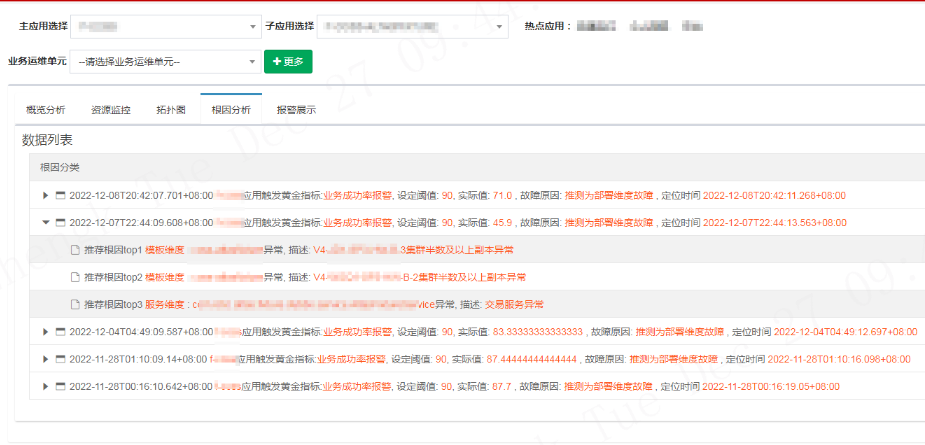
Task: Click the third blurred 热点应用 link
Action: [693, 27]
